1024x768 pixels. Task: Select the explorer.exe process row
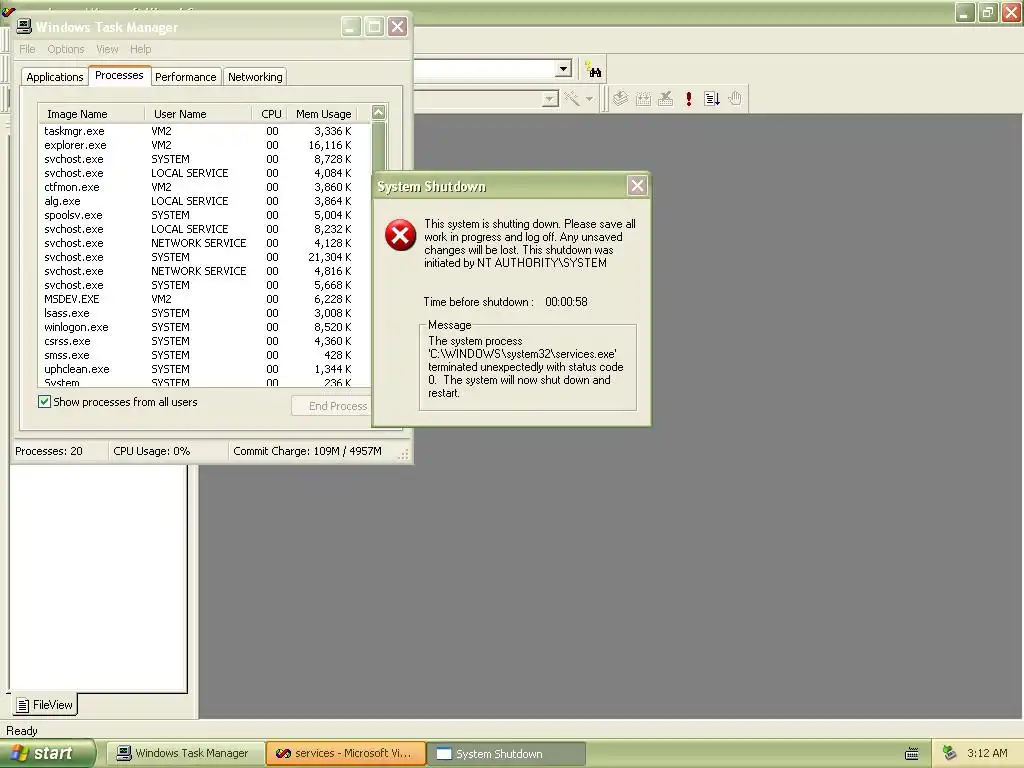204,145
